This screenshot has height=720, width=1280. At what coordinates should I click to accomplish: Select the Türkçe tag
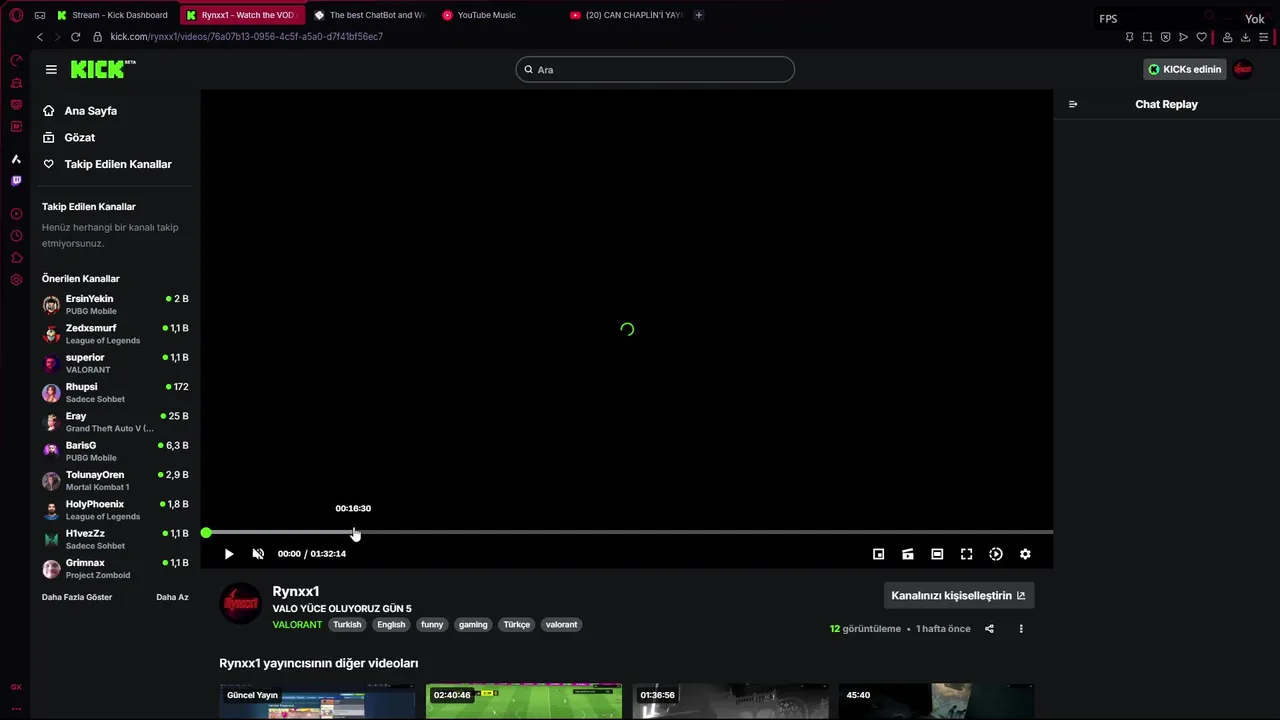pyautogui.click(x=517, y=624)
